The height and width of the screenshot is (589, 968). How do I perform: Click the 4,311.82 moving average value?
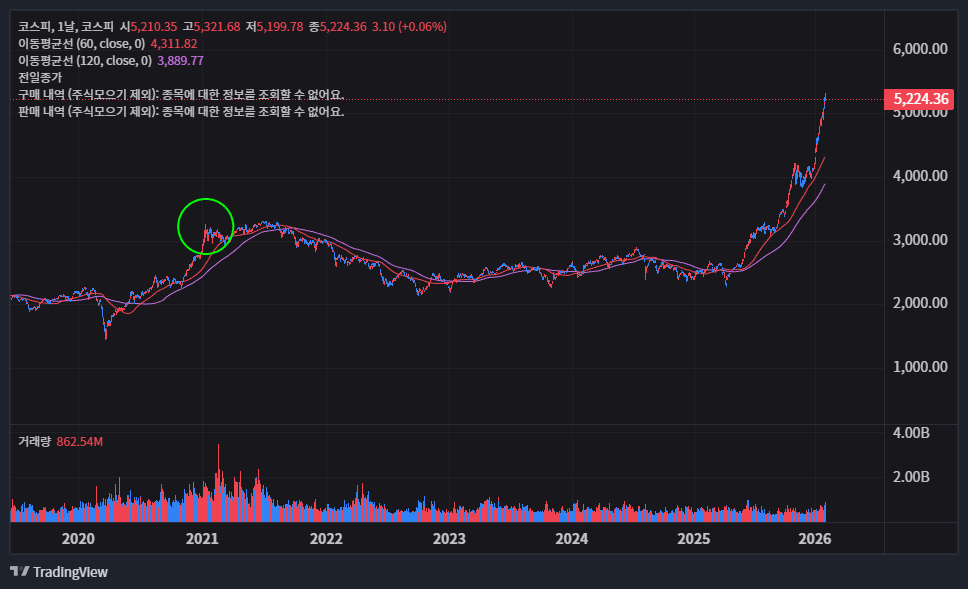(x=173, y=43)
